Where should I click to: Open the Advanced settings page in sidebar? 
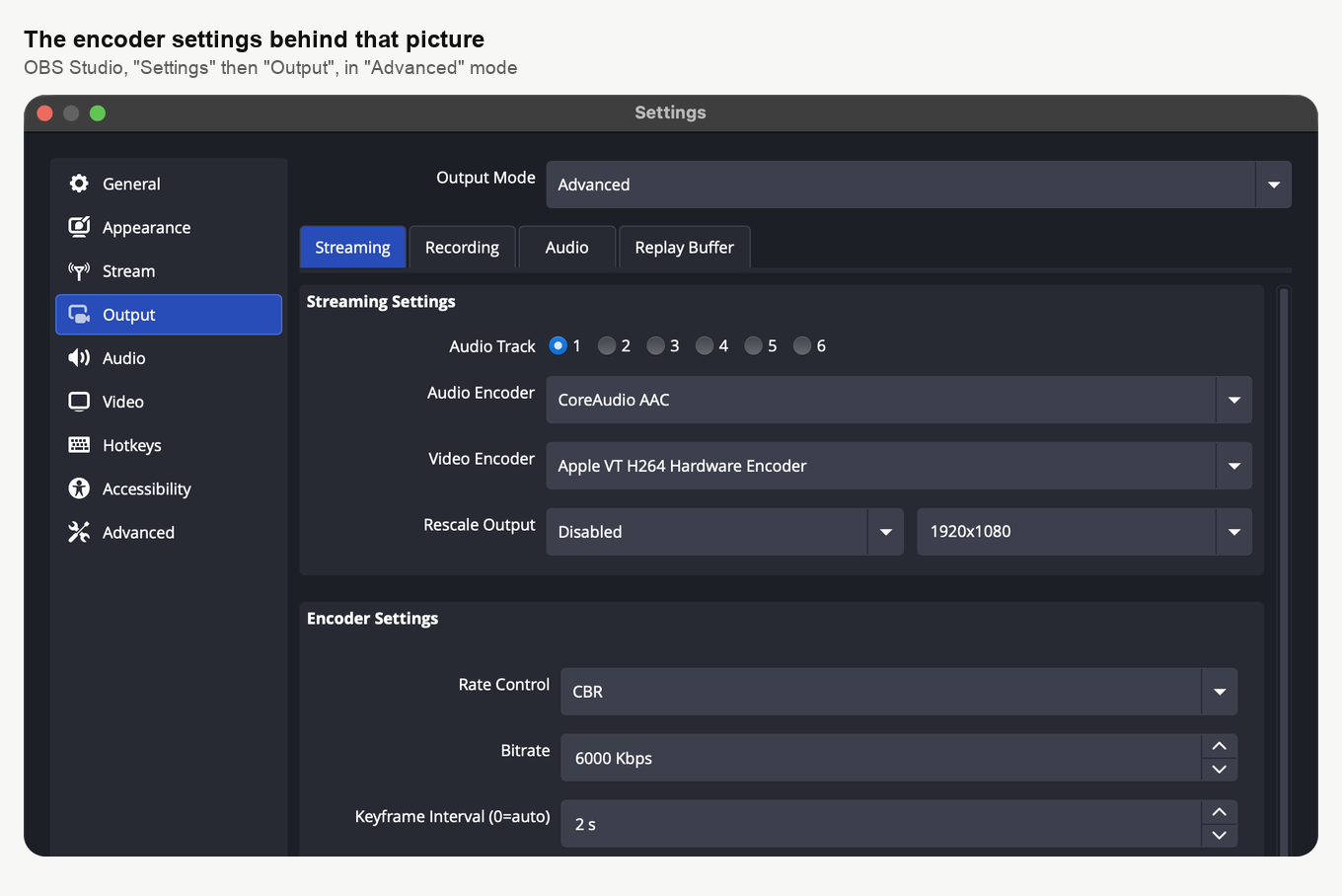[169, 531]
